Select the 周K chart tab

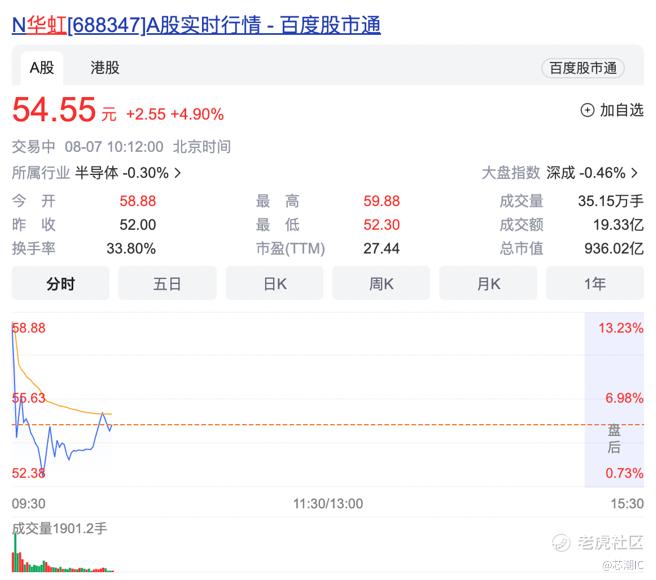pyautogui.click(x=381, y=284)
